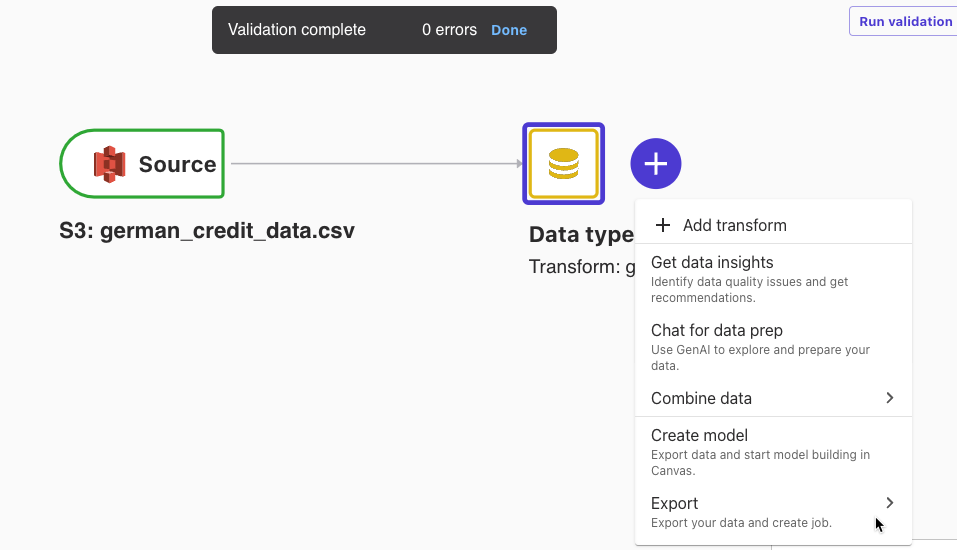Screen dimensions: 957x550
Task: Click the S3: german_credit_data.csv label
Action: (x=207, y=231)
